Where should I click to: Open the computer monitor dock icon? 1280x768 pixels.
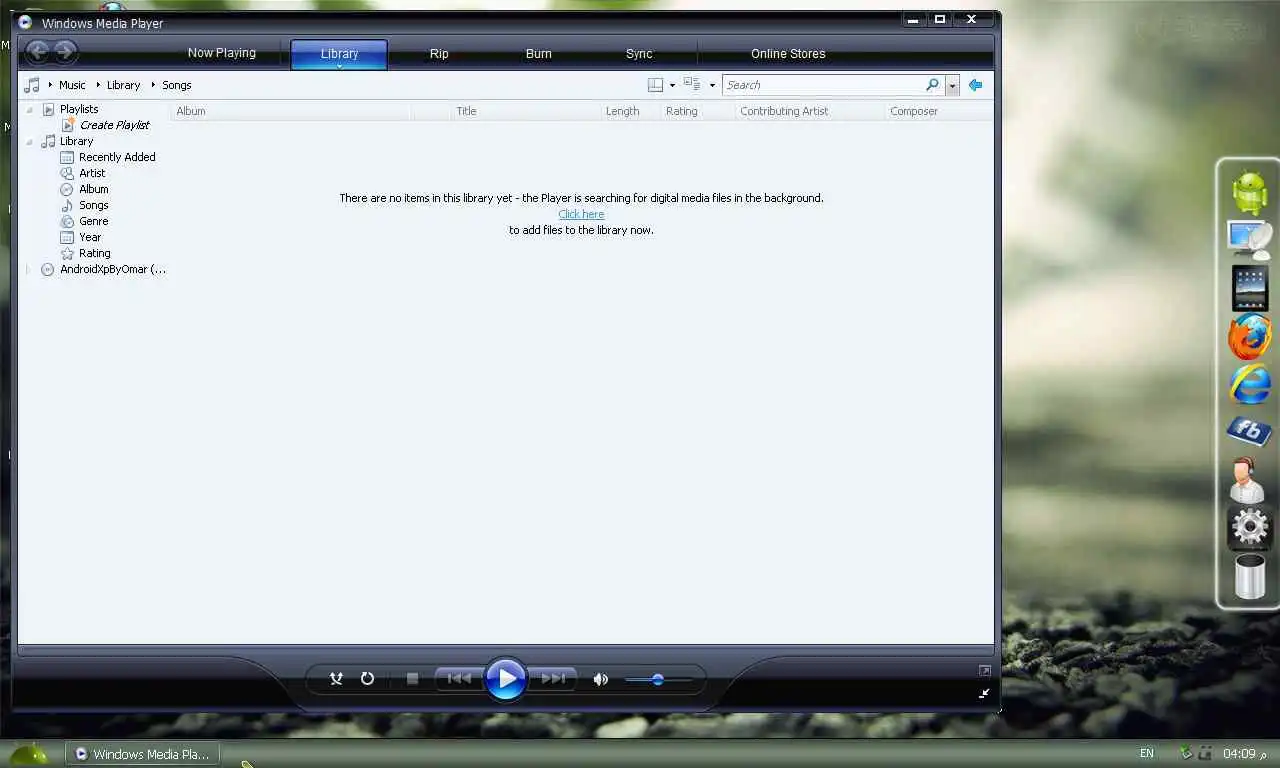pyautogui.click(x=1250, y=240)
